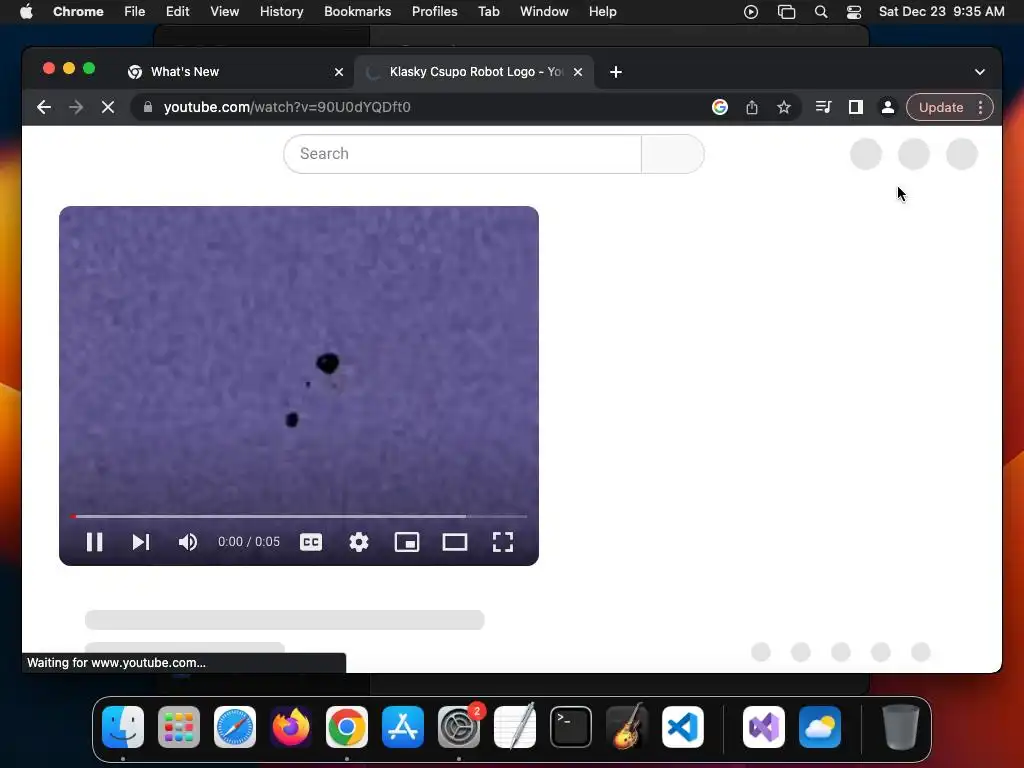This screenshot has width=1024, height=768.
Task: Open the Chrome app menu
Action: (x=78, y=12)
